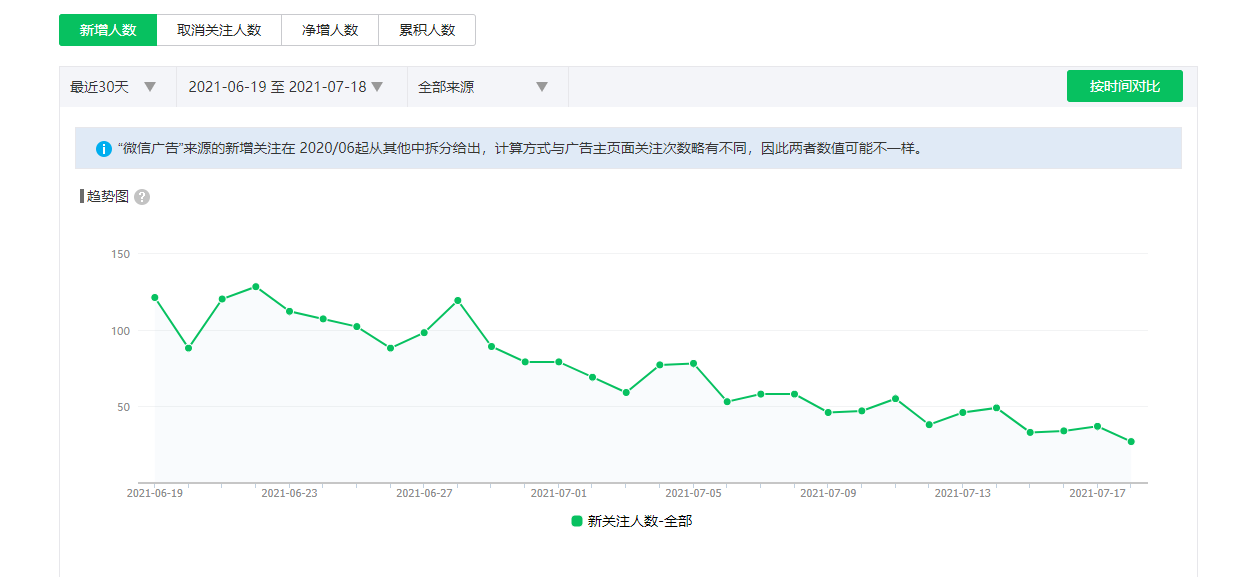Expand the 全部来源 source dropdown
This screenshot has height=577, width=1234.
(485, 87)
